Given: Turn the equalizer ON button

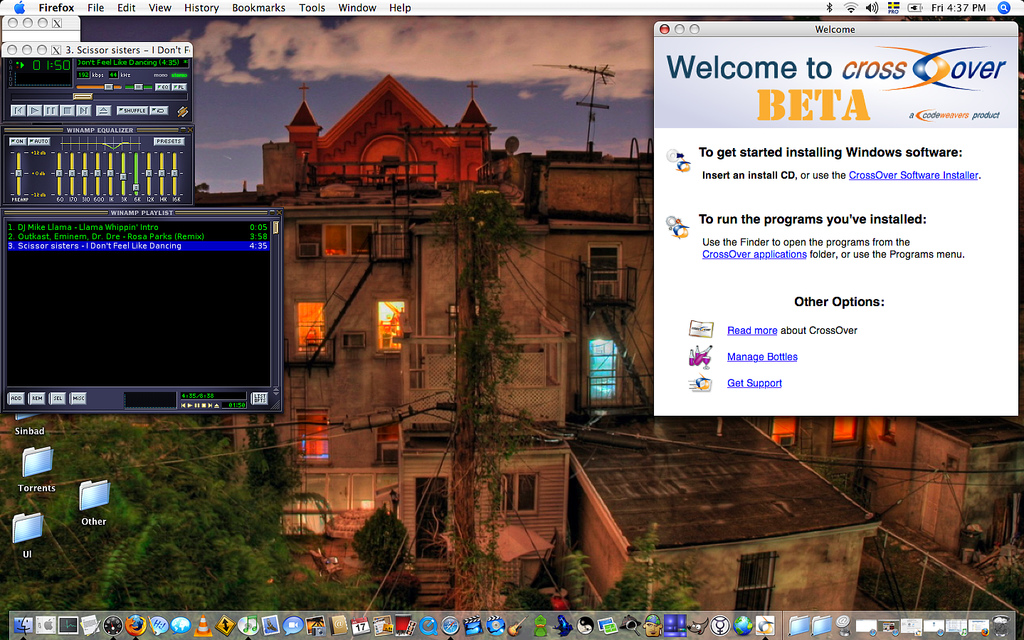Looking at the screenshot, I should click(18, 141).
